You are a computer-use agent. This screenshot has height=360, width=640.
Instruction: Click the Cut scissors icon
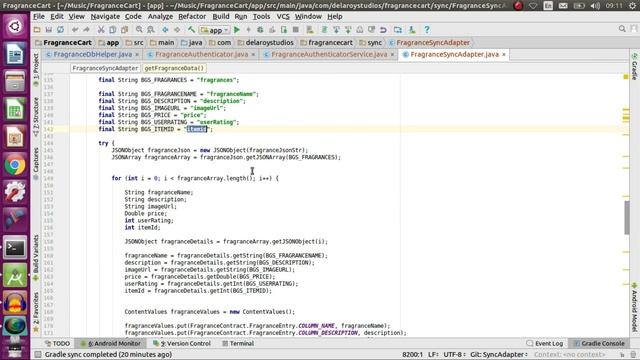(x=101, y=30)
